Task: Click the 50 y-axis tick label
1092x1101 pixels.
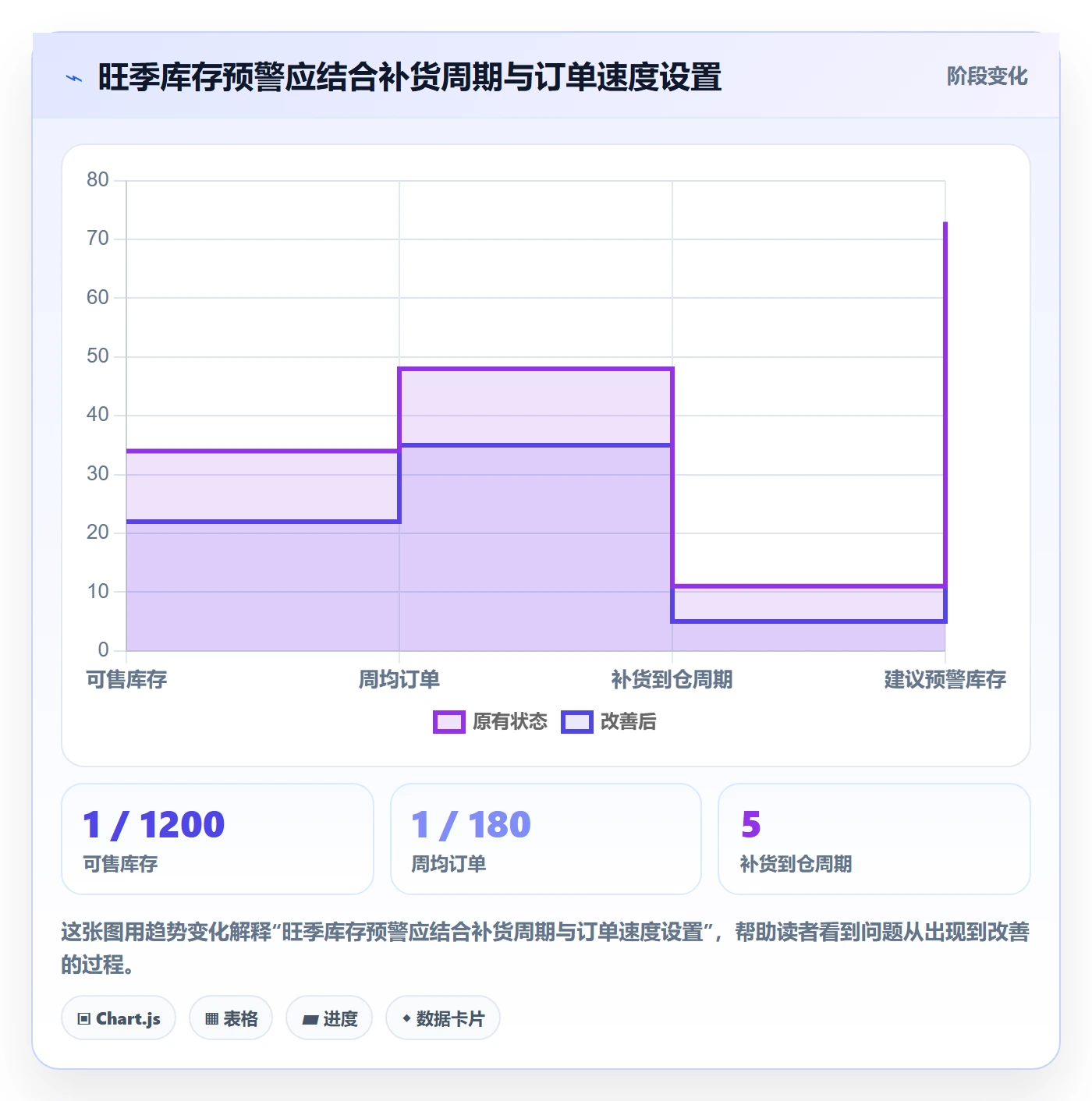Action: click(x=97, y=356)
